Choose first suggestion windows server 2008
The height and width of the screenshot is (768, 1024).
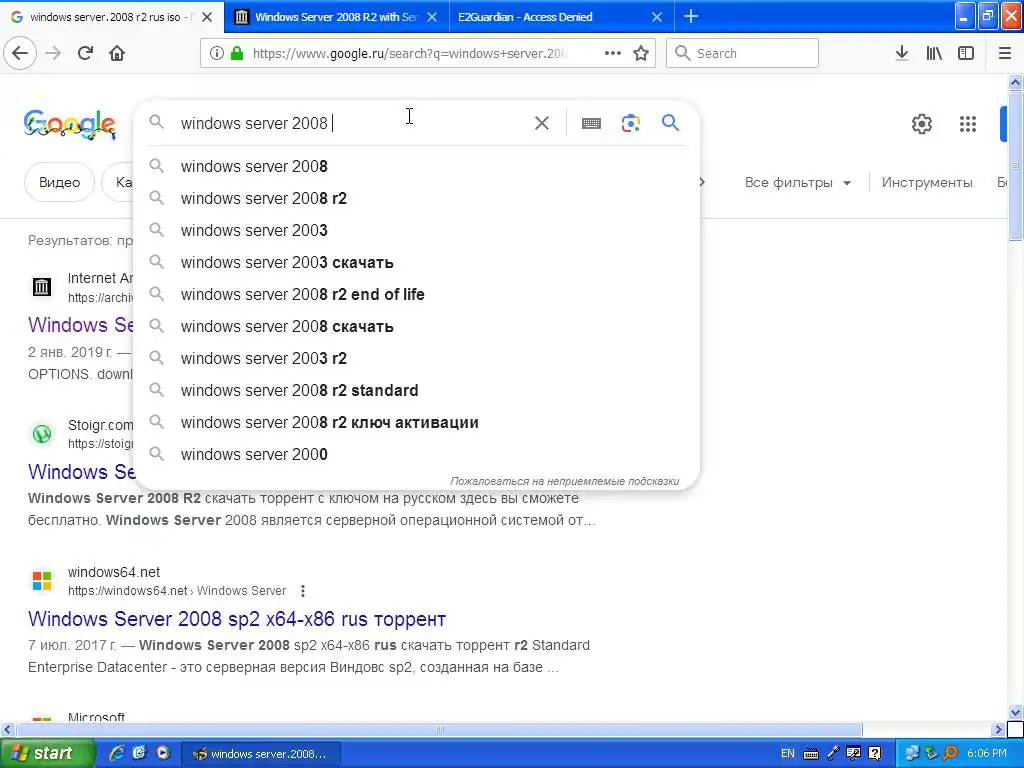click(416, 166)
